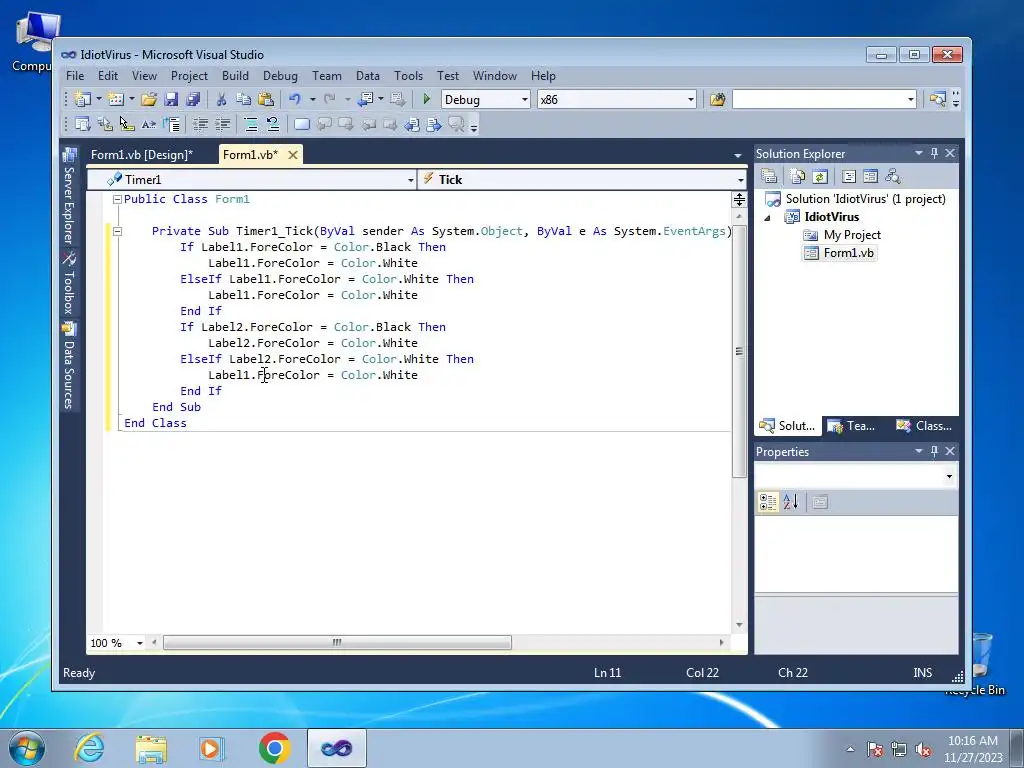This screenshot has width=1024, height=768.
Task: Open the Build menu
Action: 235,76
